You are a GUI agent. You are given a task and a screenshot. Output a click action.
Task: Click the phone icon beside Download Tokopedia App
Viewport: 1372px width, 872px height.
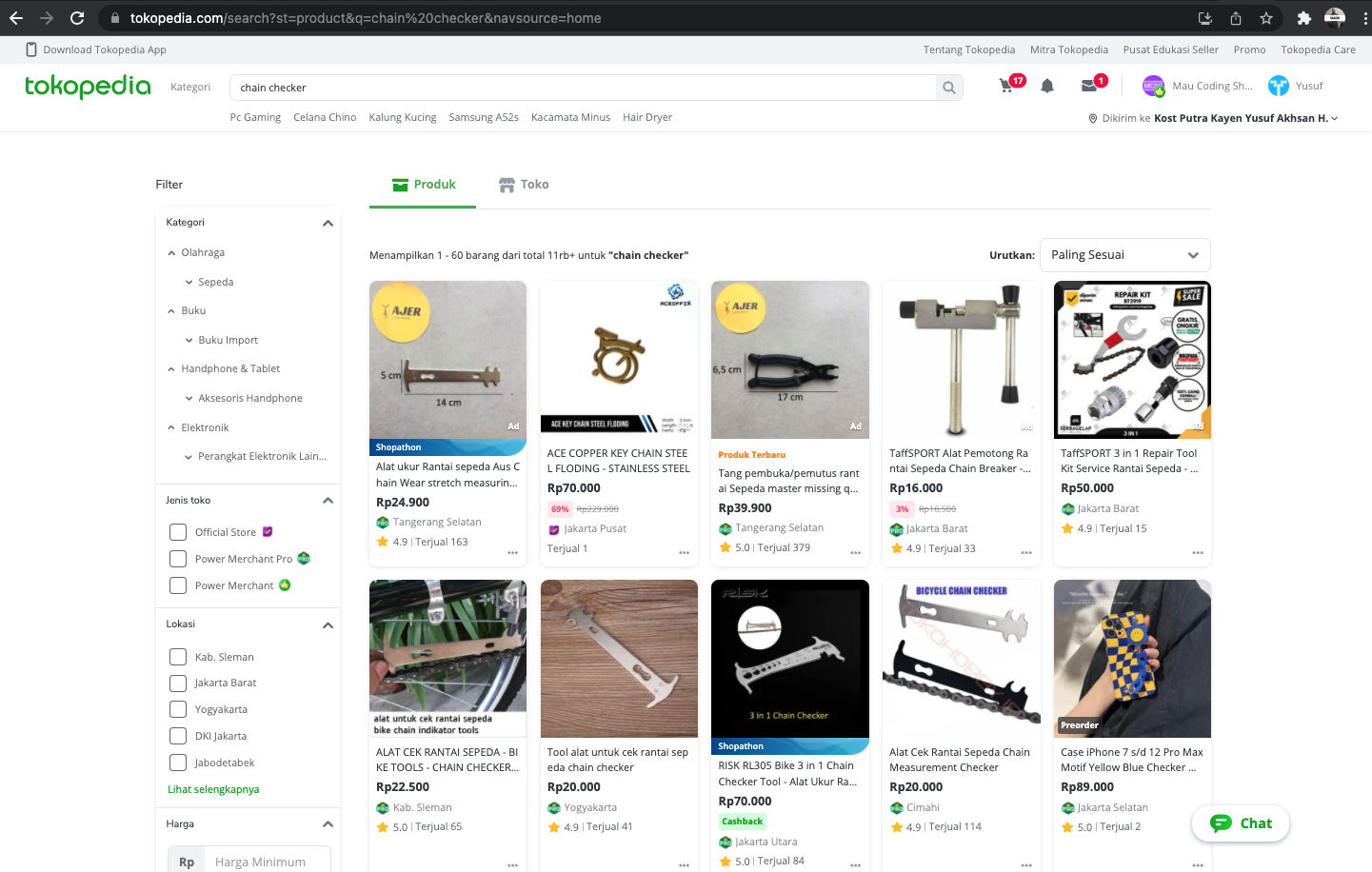[31, 50]
